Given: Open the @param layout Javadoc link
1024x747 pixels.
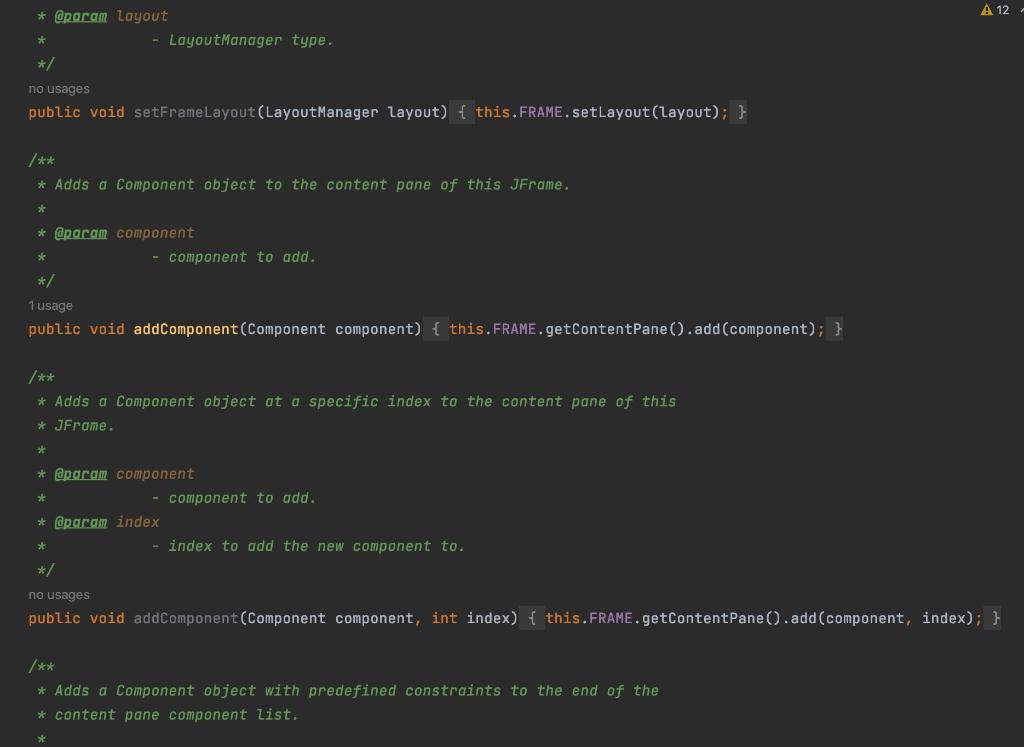Looking at the screenshot, I should click(x=80, y=16).
